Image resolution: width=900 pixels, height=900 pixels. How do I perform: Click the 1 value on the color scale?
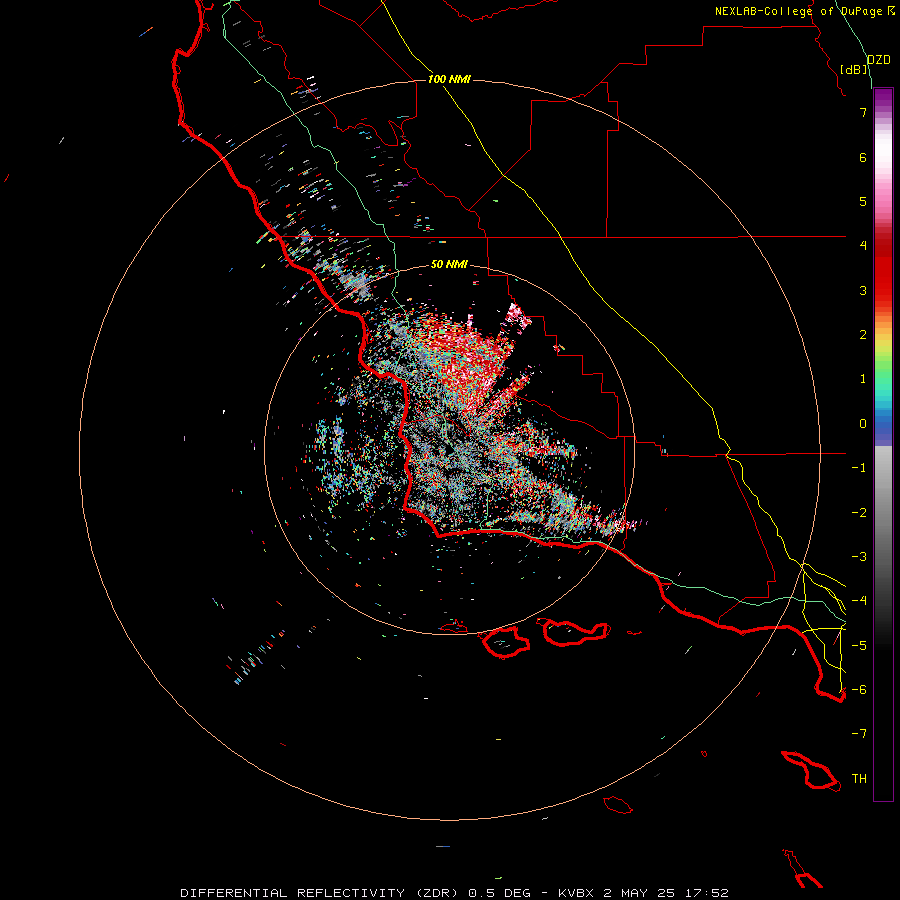[x=863, y=379]
